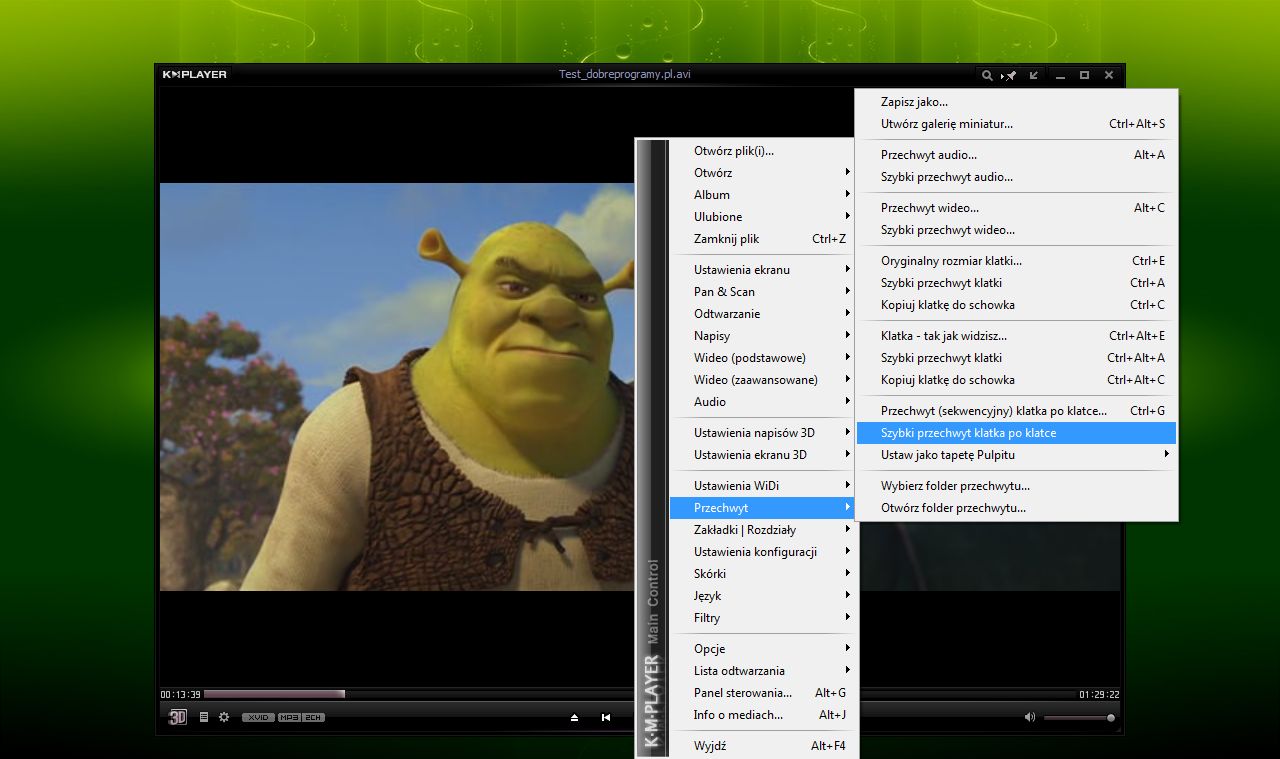Toggle the always-on-top pin icon
This screenshot has height=759, width=1280.
coord(1010,75)
